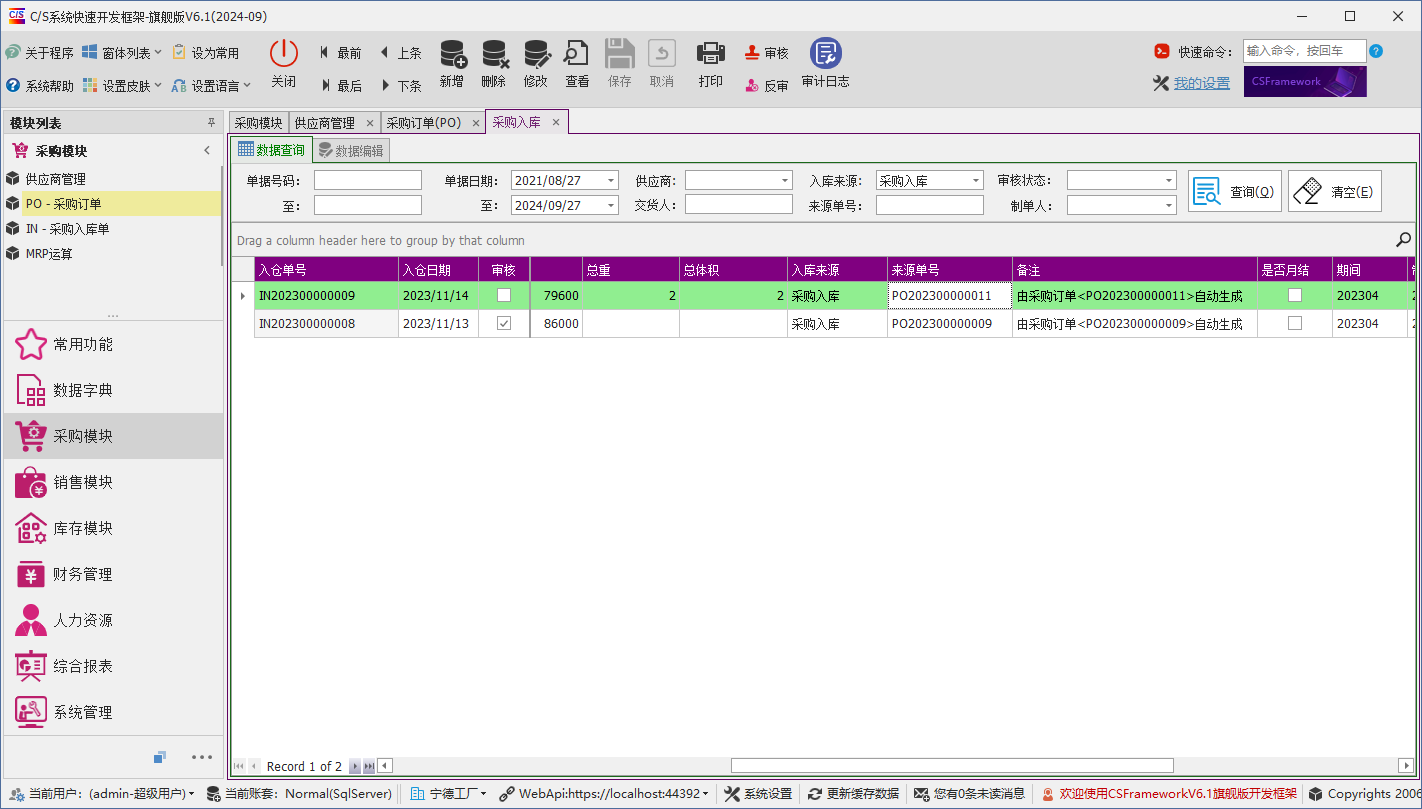Image resolution: width=1422 pixels, height=809 pixels.
Task: Open 我的设置 link
Action: 1202,83
